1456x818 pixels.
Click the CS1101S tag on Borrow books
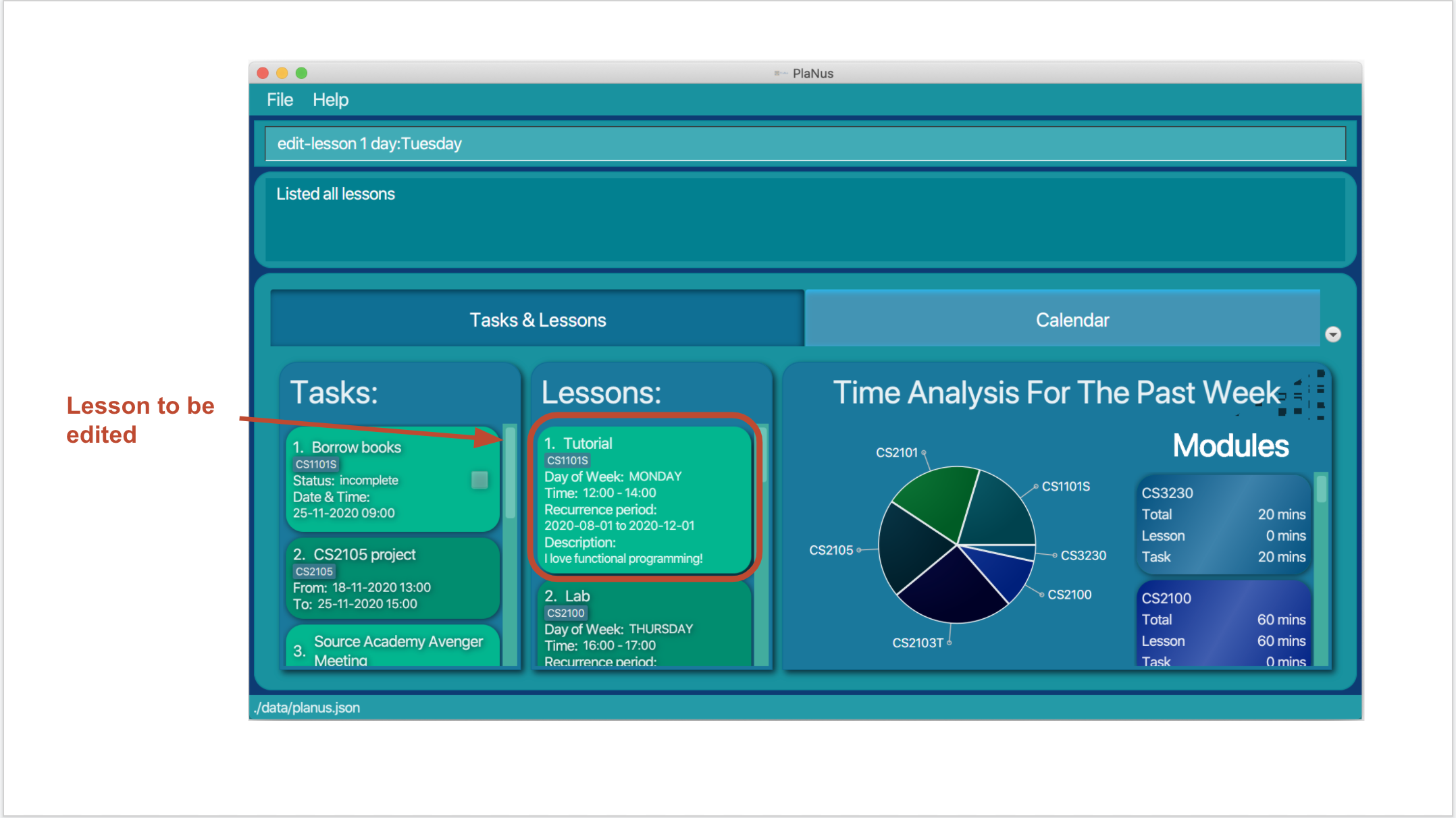tap(316, 464)
